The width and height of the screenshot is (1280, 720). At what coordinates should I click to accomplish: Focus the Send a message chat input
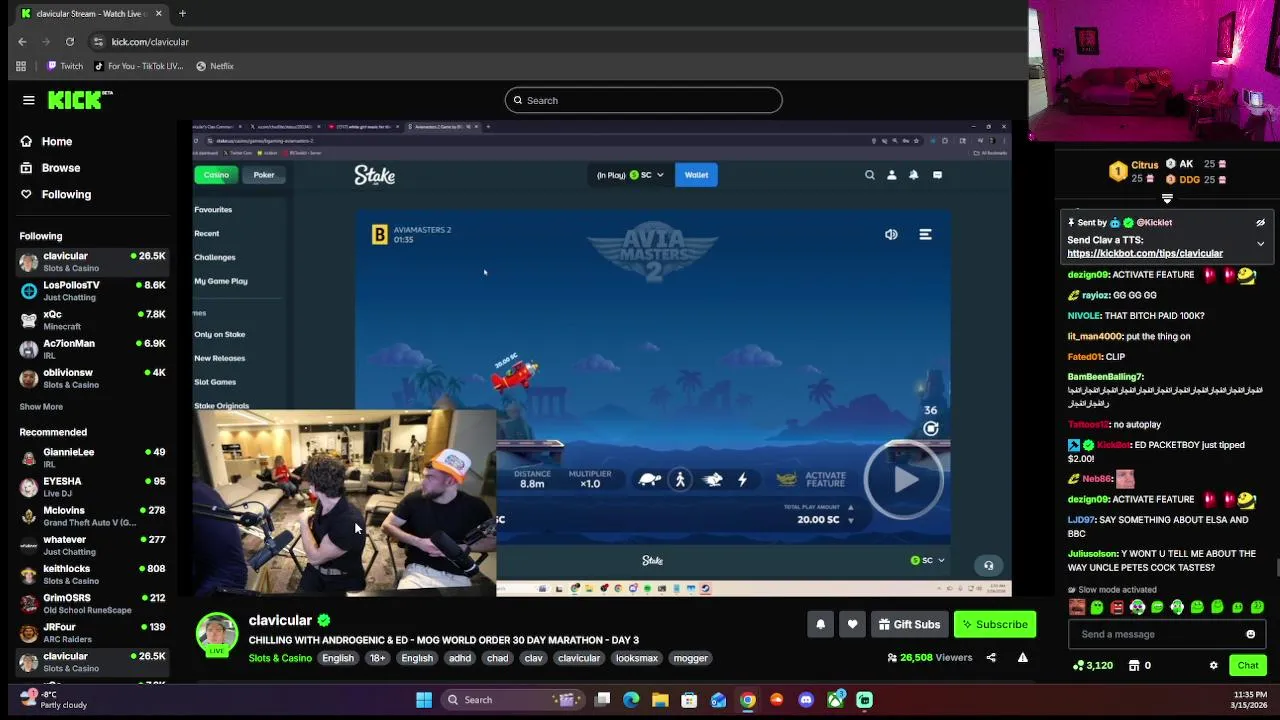(x=1155, y=634)
